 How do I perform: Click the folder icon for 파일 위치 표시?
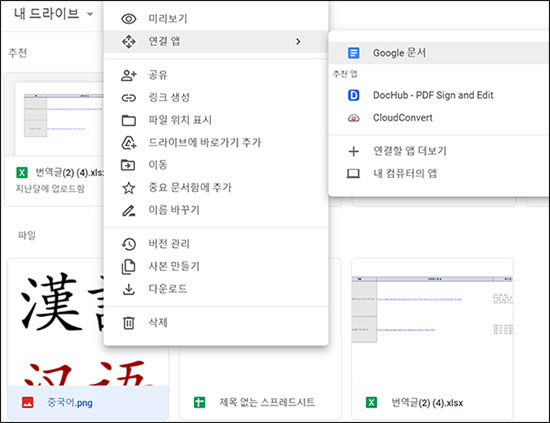(128, 120)
